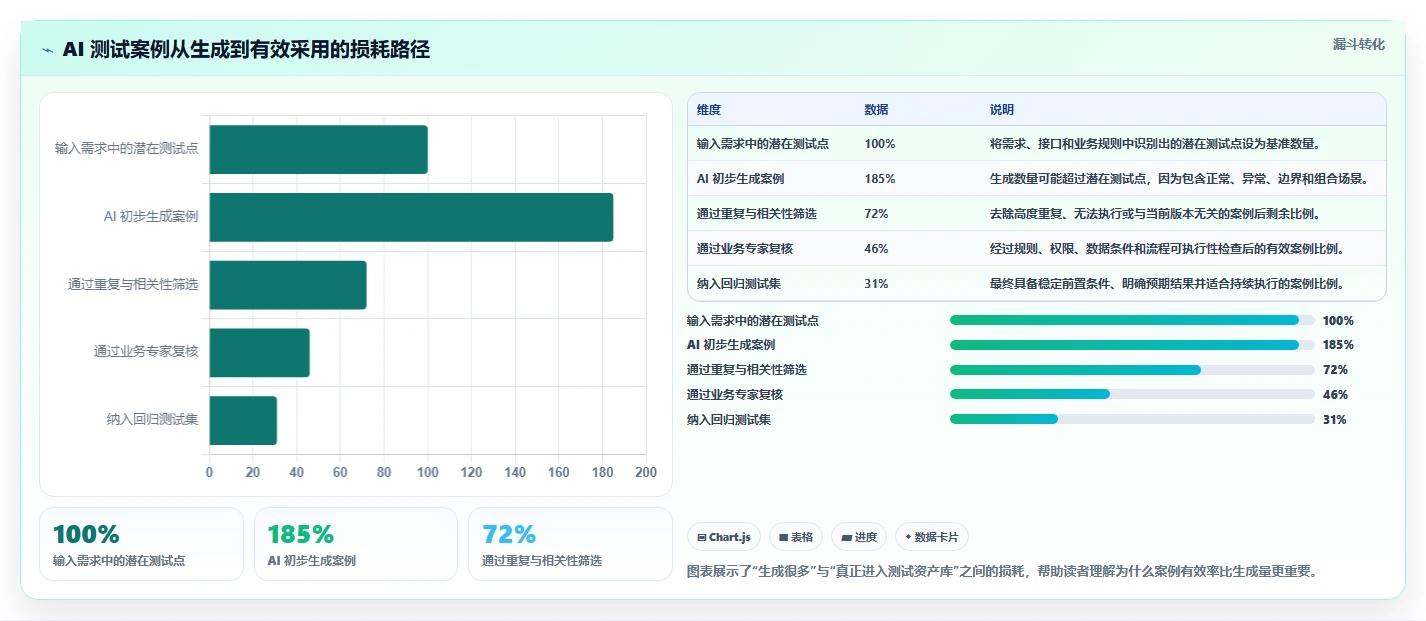1426x621 pixels.
Task: Click the 维度 column header
Action: [x=709, y=110]
